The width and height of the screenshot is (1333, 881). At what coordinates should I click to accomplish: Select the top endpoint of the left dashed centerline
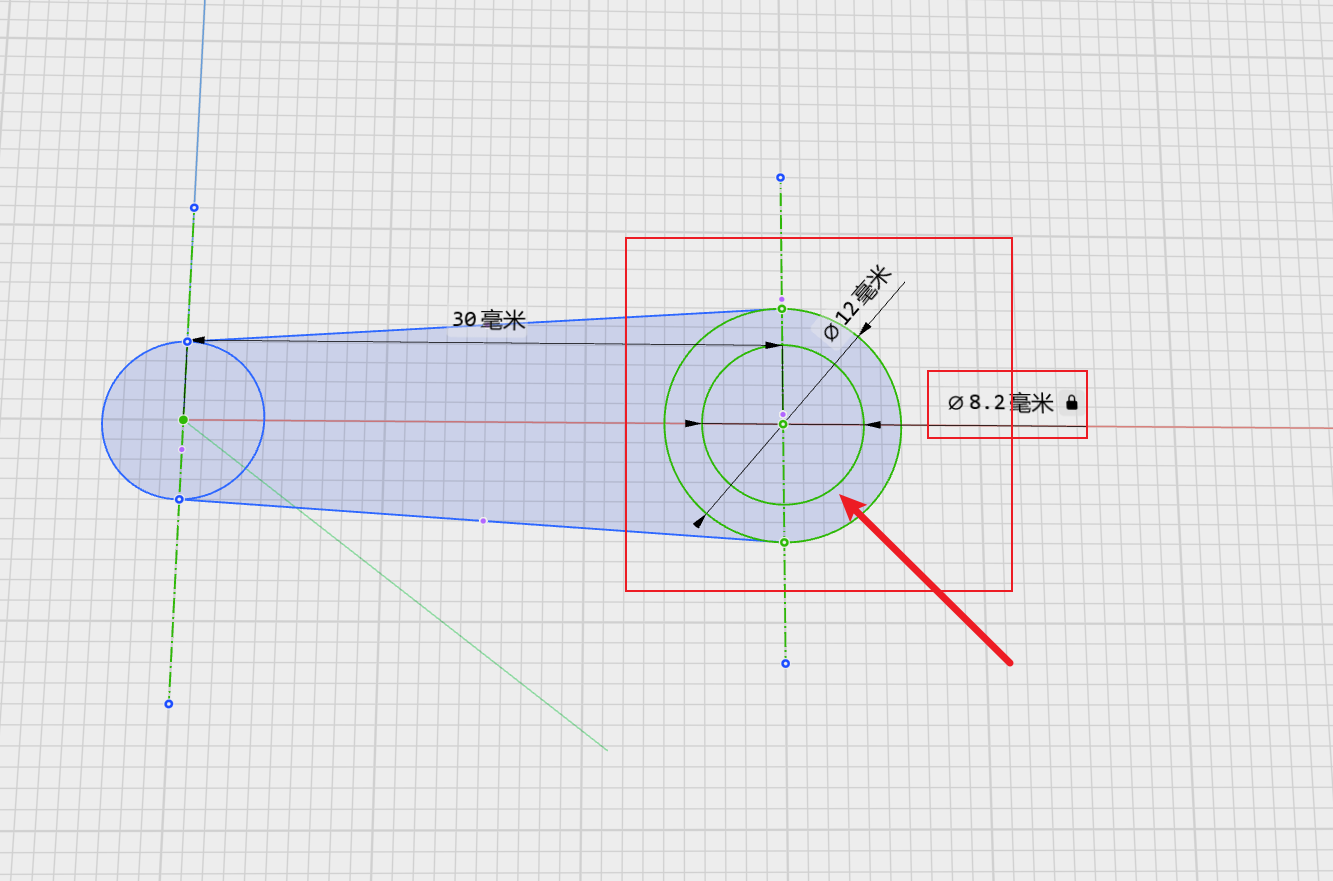194,208
